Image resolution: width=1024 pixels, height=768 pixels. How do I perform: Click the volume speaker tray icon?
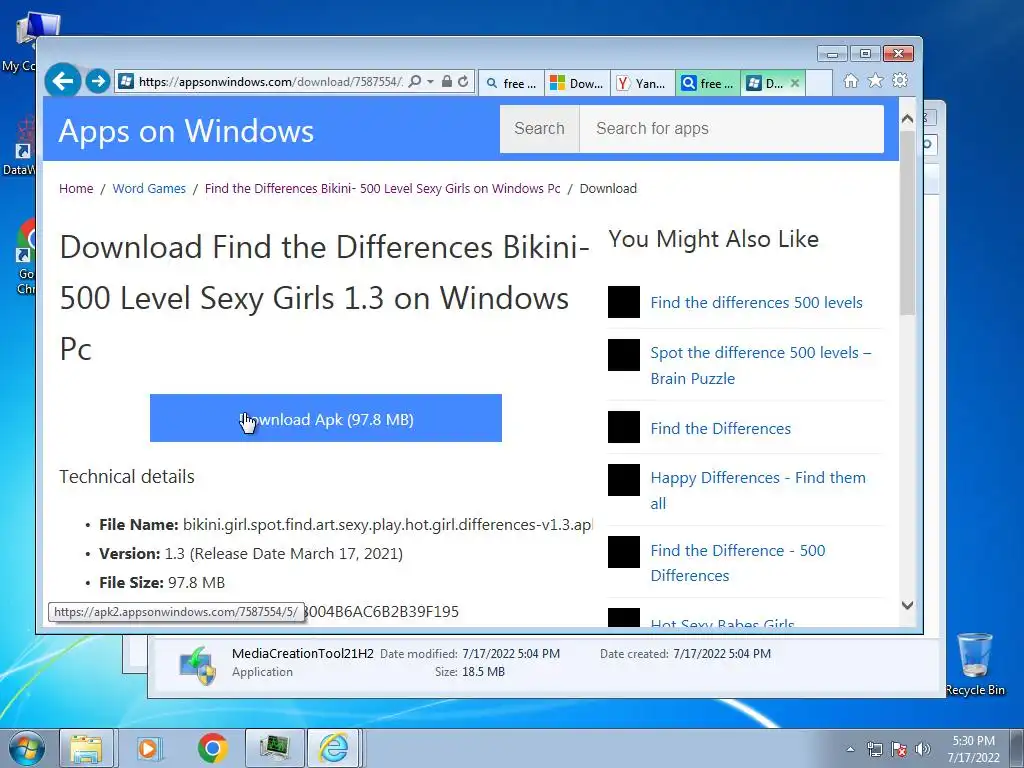click(x=922, y=749)
